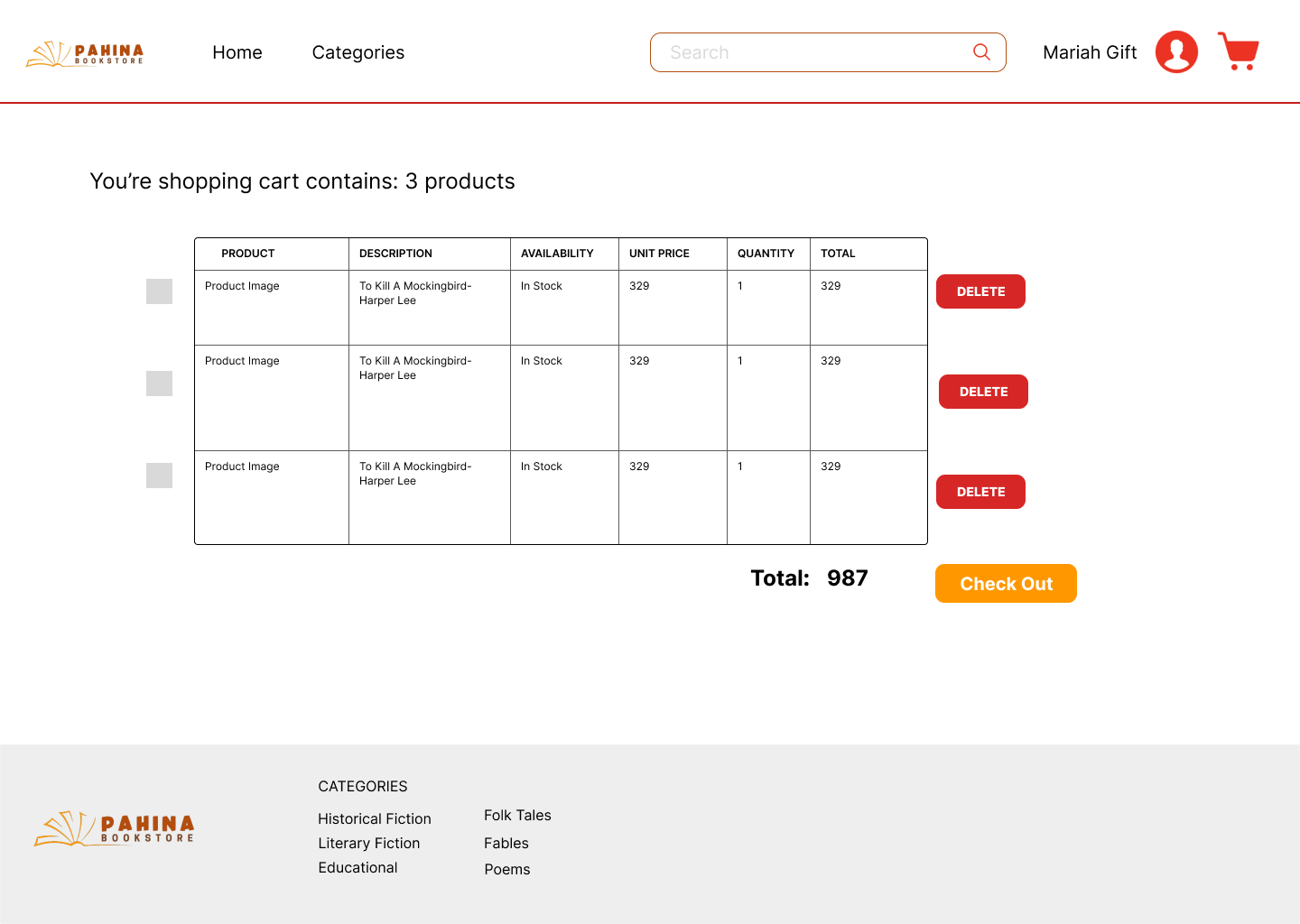
Task: Delete the second cart product
Action: click(x=983, y=392)
